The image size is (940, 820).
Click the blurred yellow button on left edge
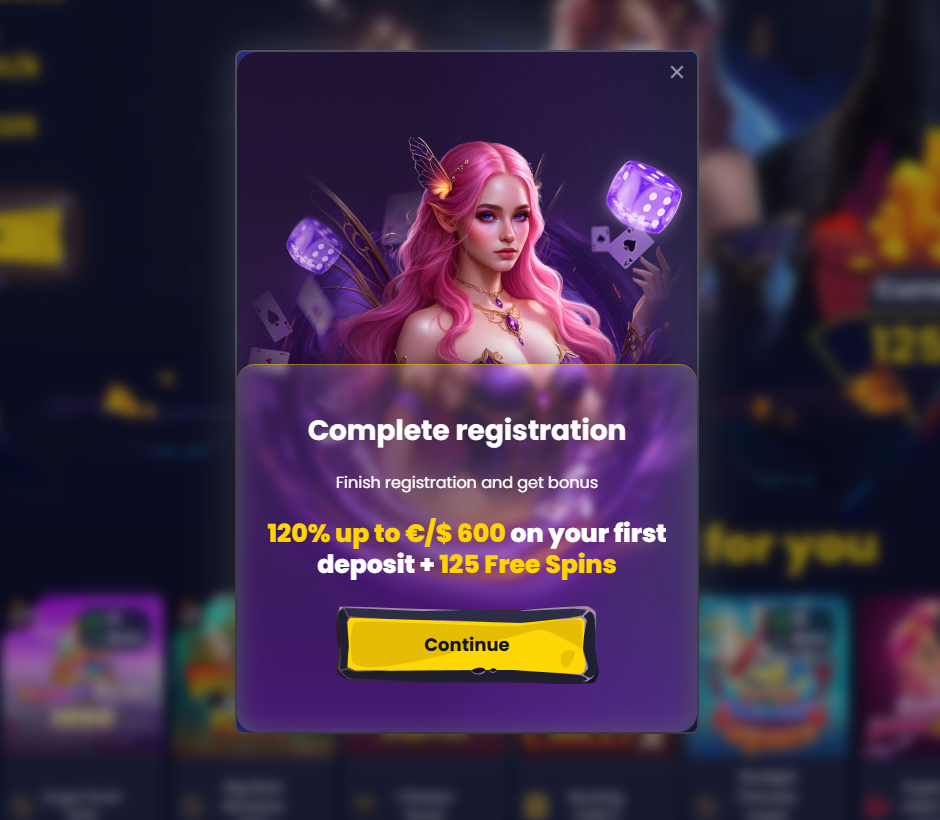32,236
